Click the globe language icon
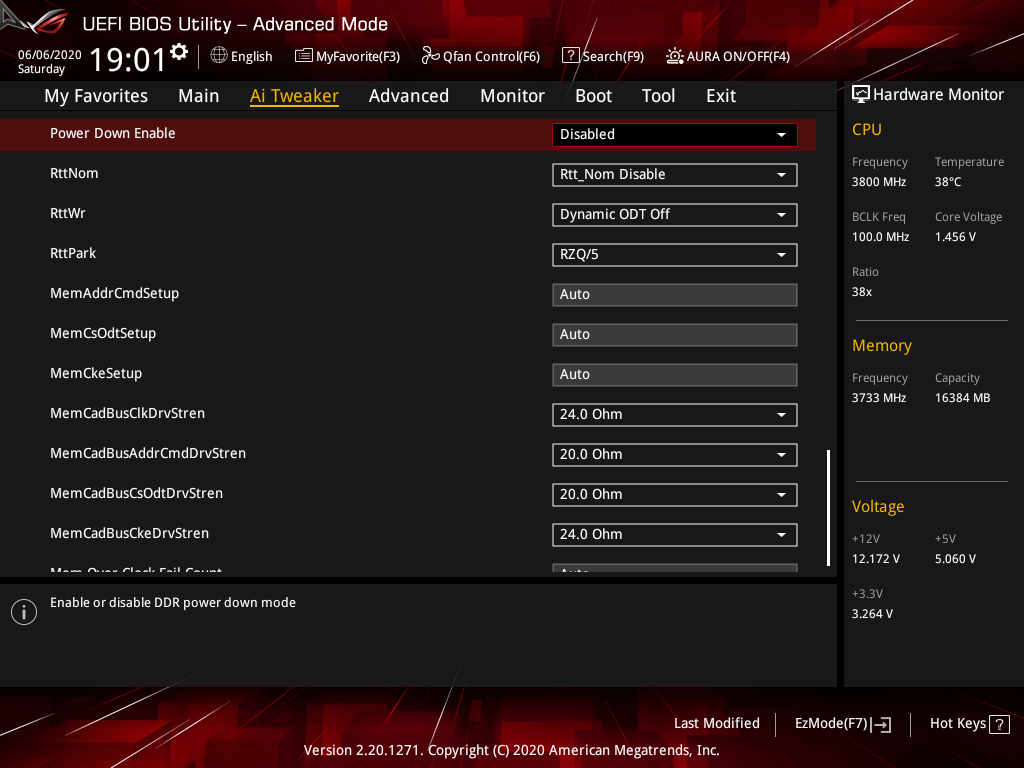This screenshot has height=768, width=1024. (219, 56)
